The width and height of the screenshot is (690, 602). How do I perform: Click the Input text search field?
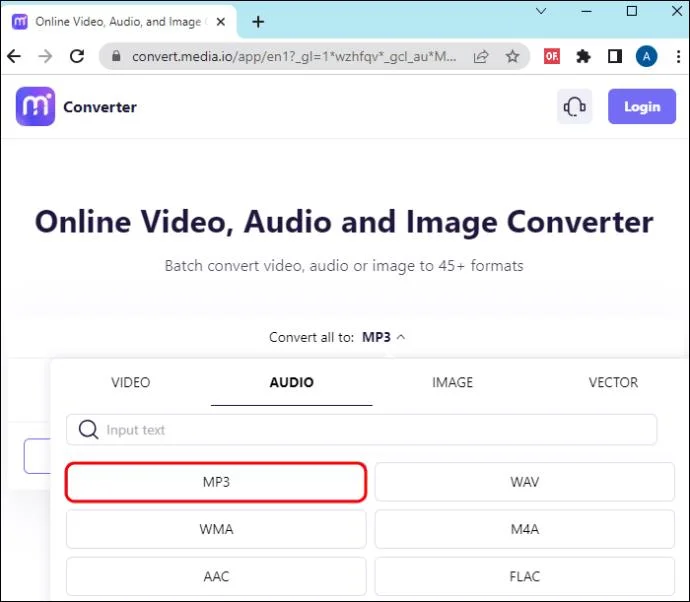click(x=362, y=429)
